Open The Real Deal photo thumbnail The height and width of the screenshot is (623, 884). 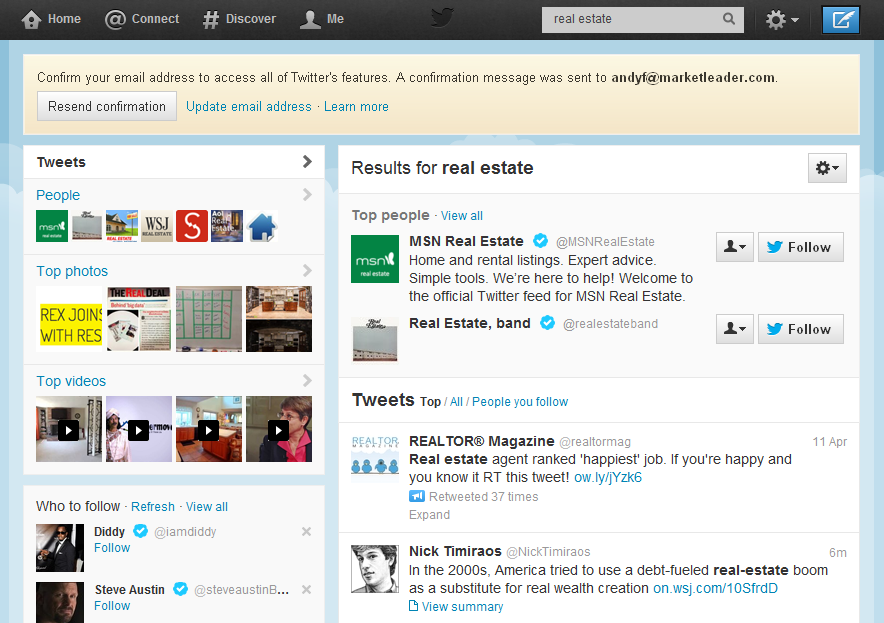tap(139, 319)
